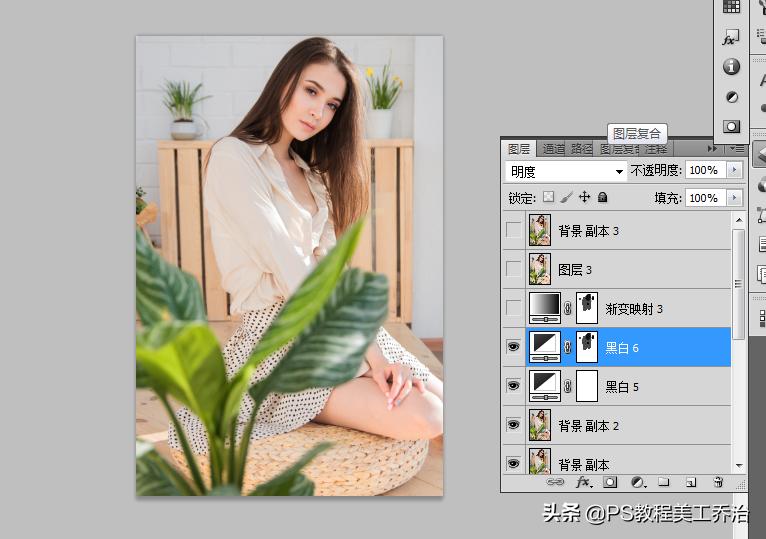Create new fill or adjustment layer icon
This screenshot has height=539, width=766.
[638, 482]
